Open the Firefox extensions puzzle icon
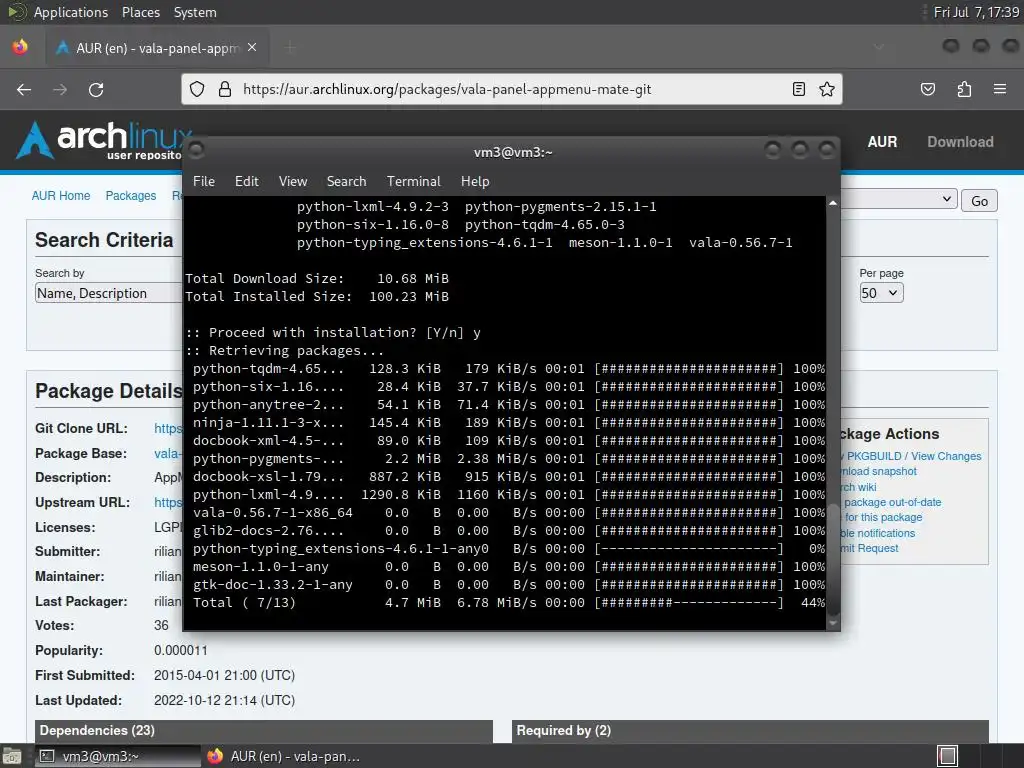The image size is (1024, 768). 964,89
